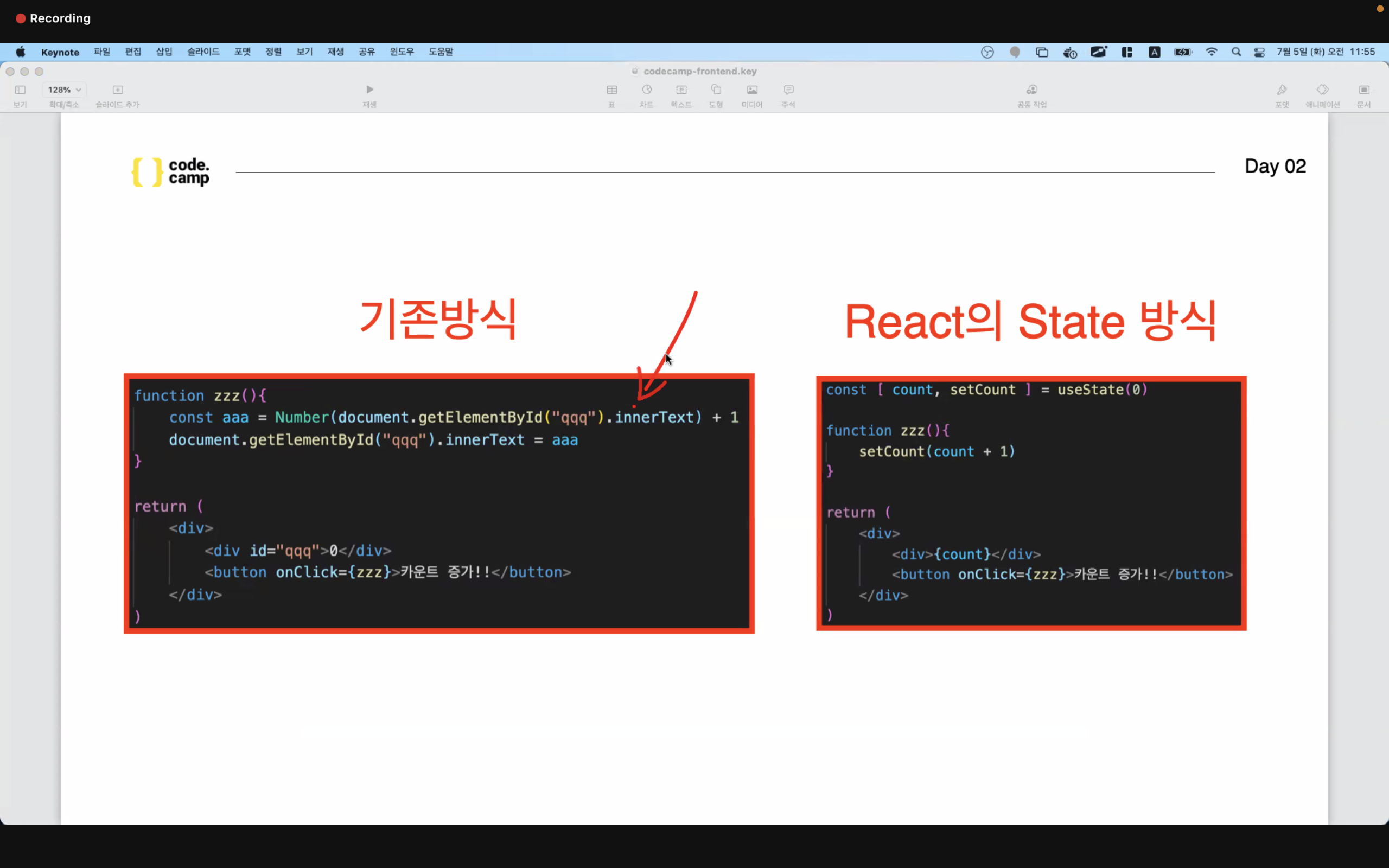The width and height of the screenshot is (1389, 868).
Task: Open the Wi-Fi status menu
Action: pyautogui.click(x=1212, y=52)
